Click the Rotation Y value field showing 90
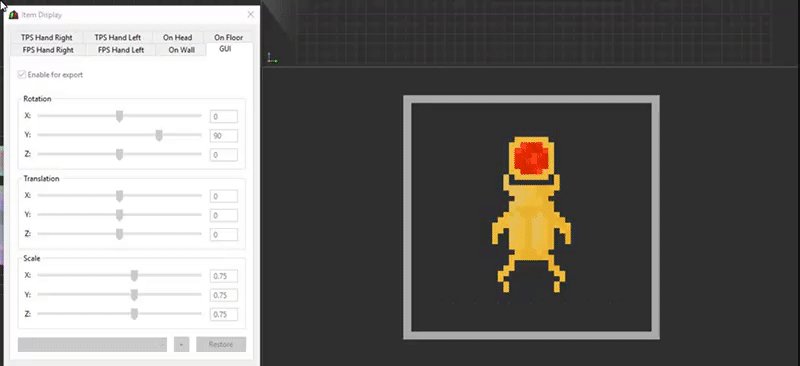The height and width of the screenshot is (366, 800). [223, 136]
